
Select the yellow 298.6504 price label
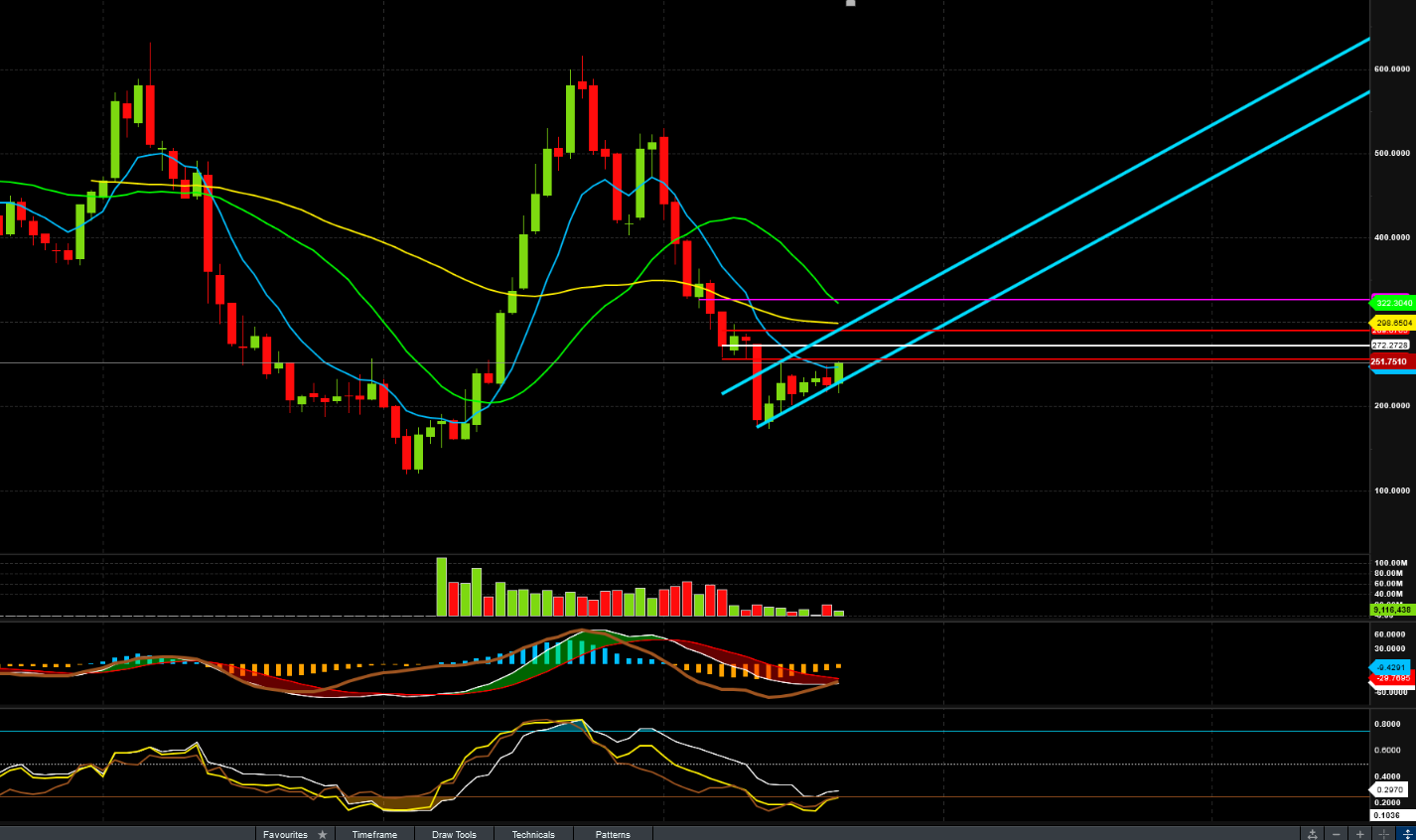1393,323
